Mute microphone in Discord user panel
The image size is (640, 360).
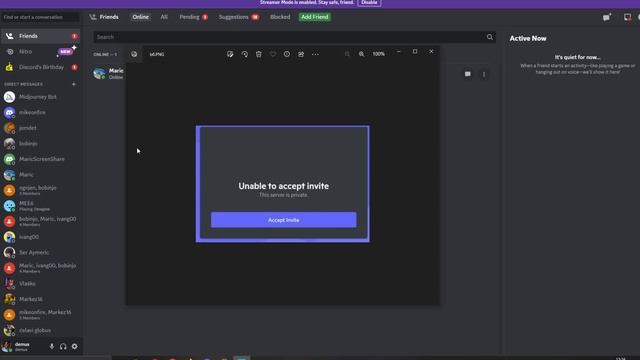52,346
